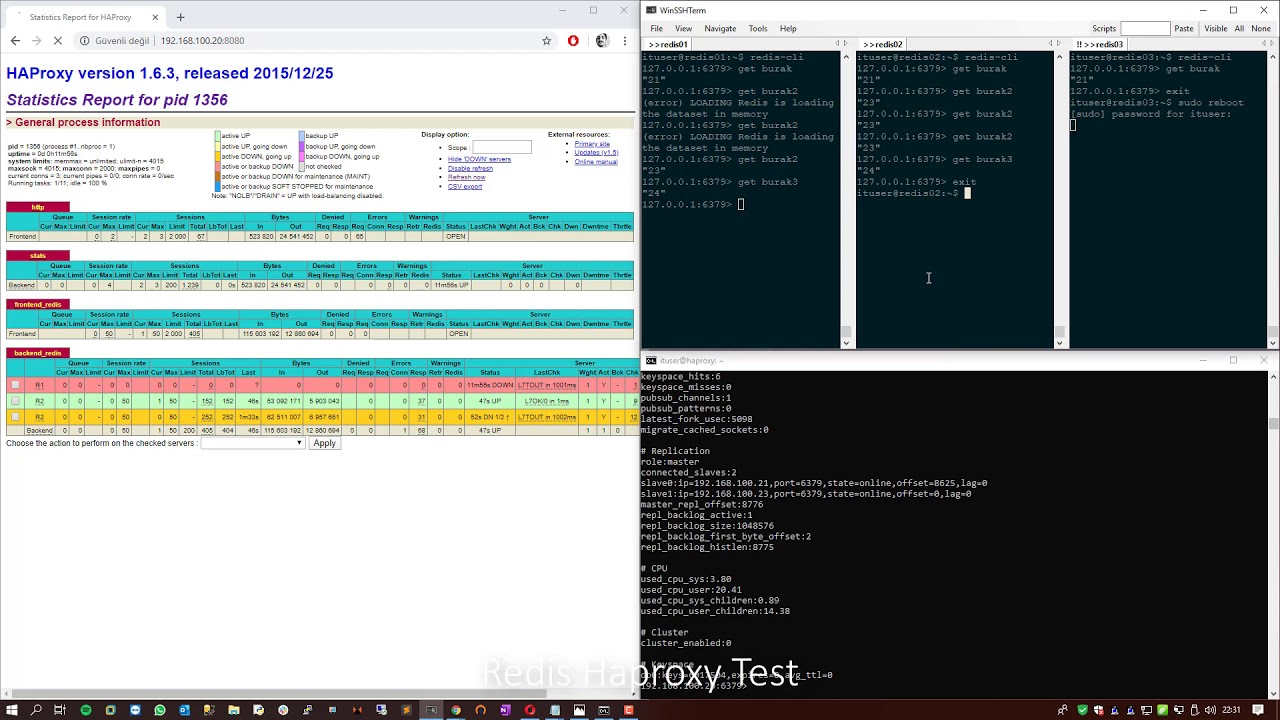Click the active DOWN, going up swatch
Screen dimensions: 1280x720
click(217, 157)
